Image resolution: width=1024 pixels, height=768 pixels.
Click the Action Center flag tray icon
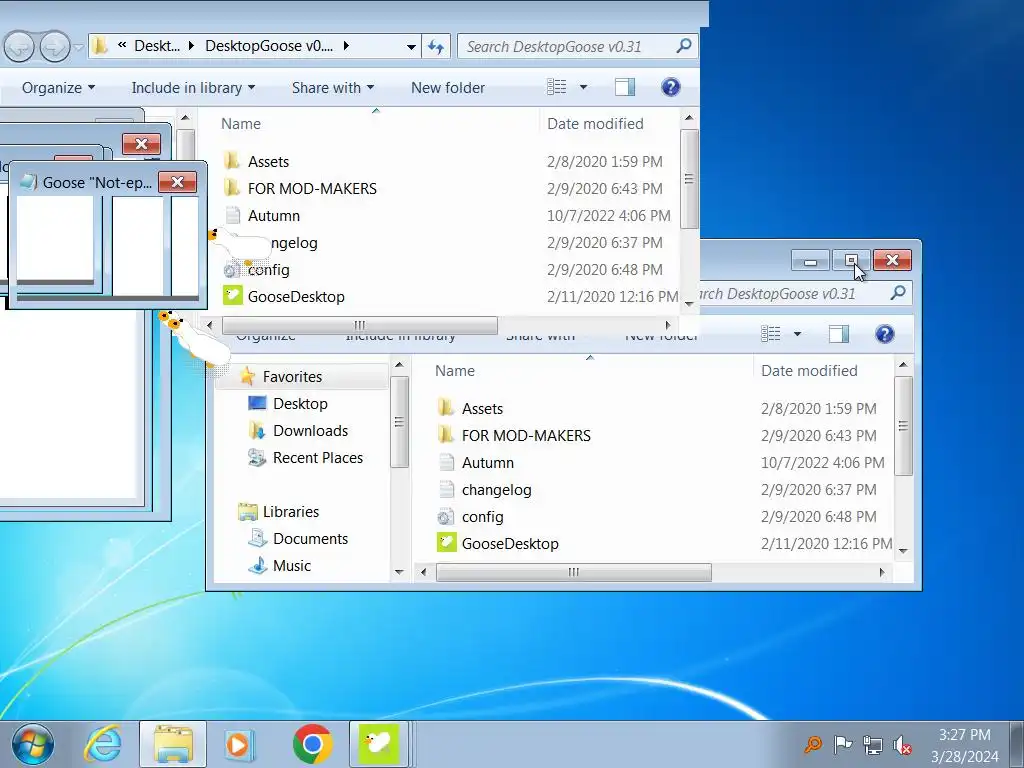842,744
